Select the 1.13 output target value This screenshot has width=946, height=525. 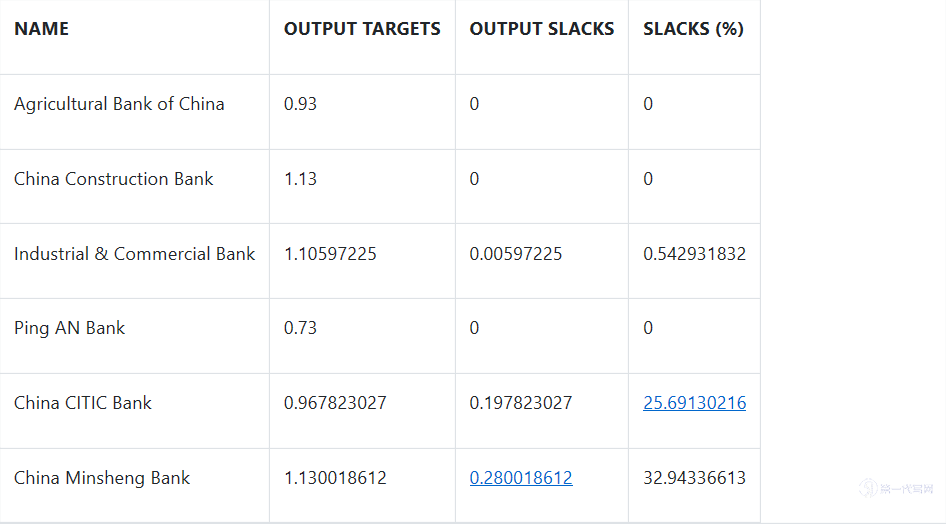(x=300, y=179)
